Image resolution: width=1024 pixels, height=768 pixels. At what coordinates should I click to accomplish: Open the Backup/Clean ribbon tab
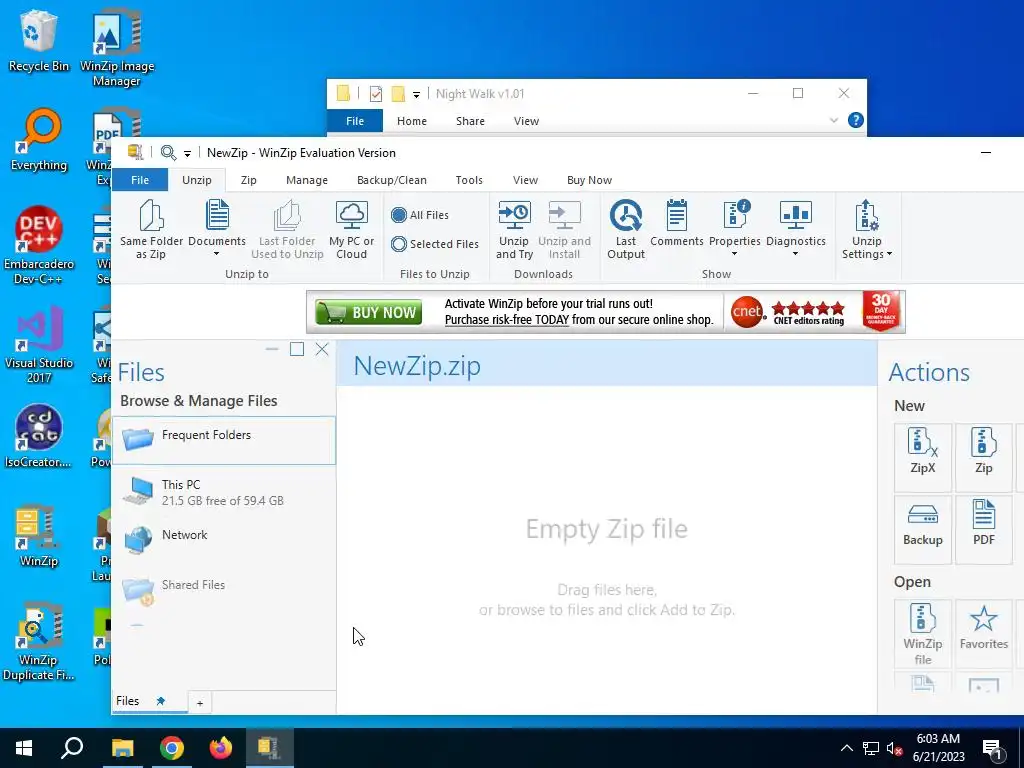[392, 180]
